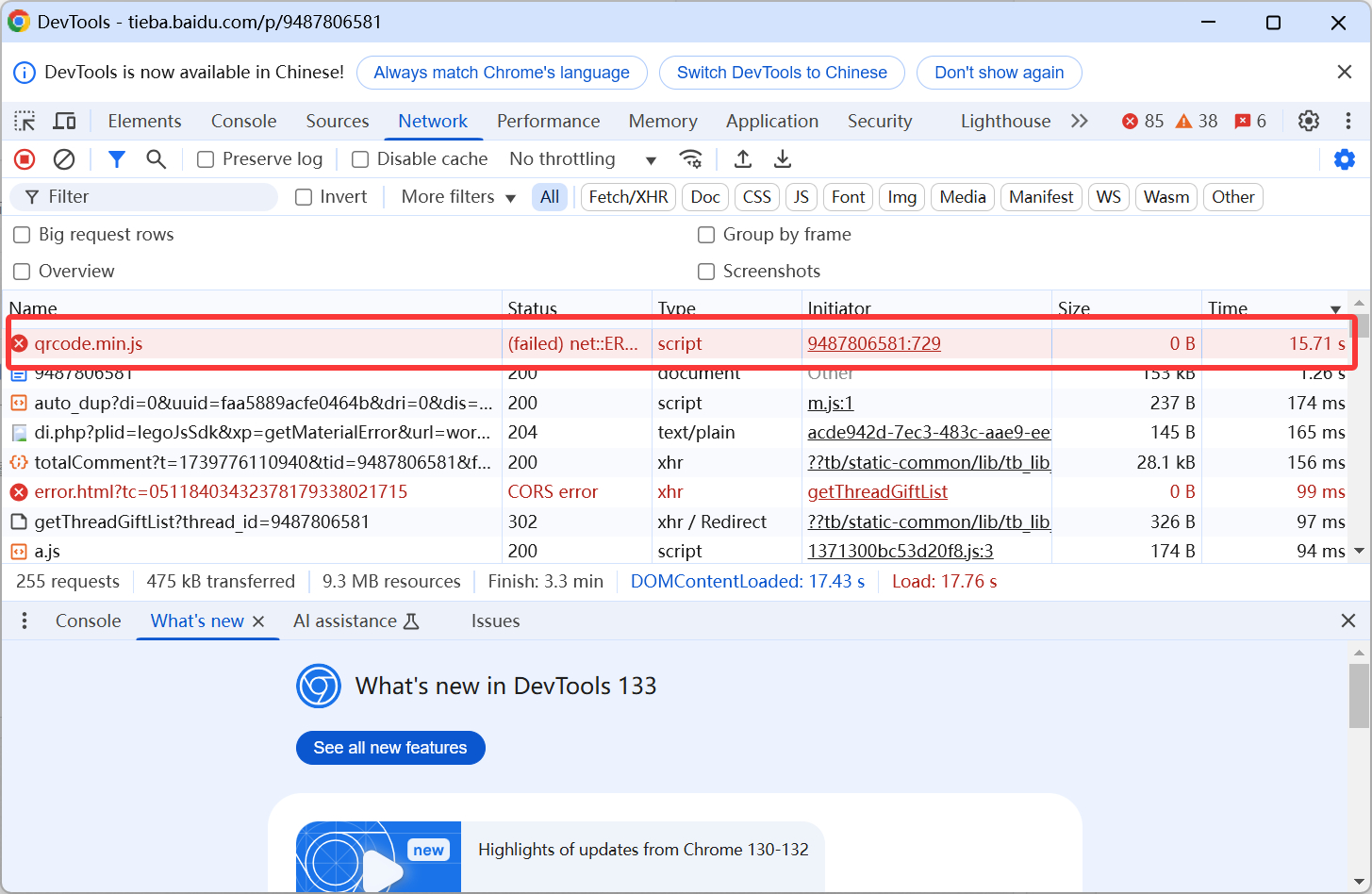Import HAR file with upload icon
The width and height of the screenshot is (1372, 894).
743,159
